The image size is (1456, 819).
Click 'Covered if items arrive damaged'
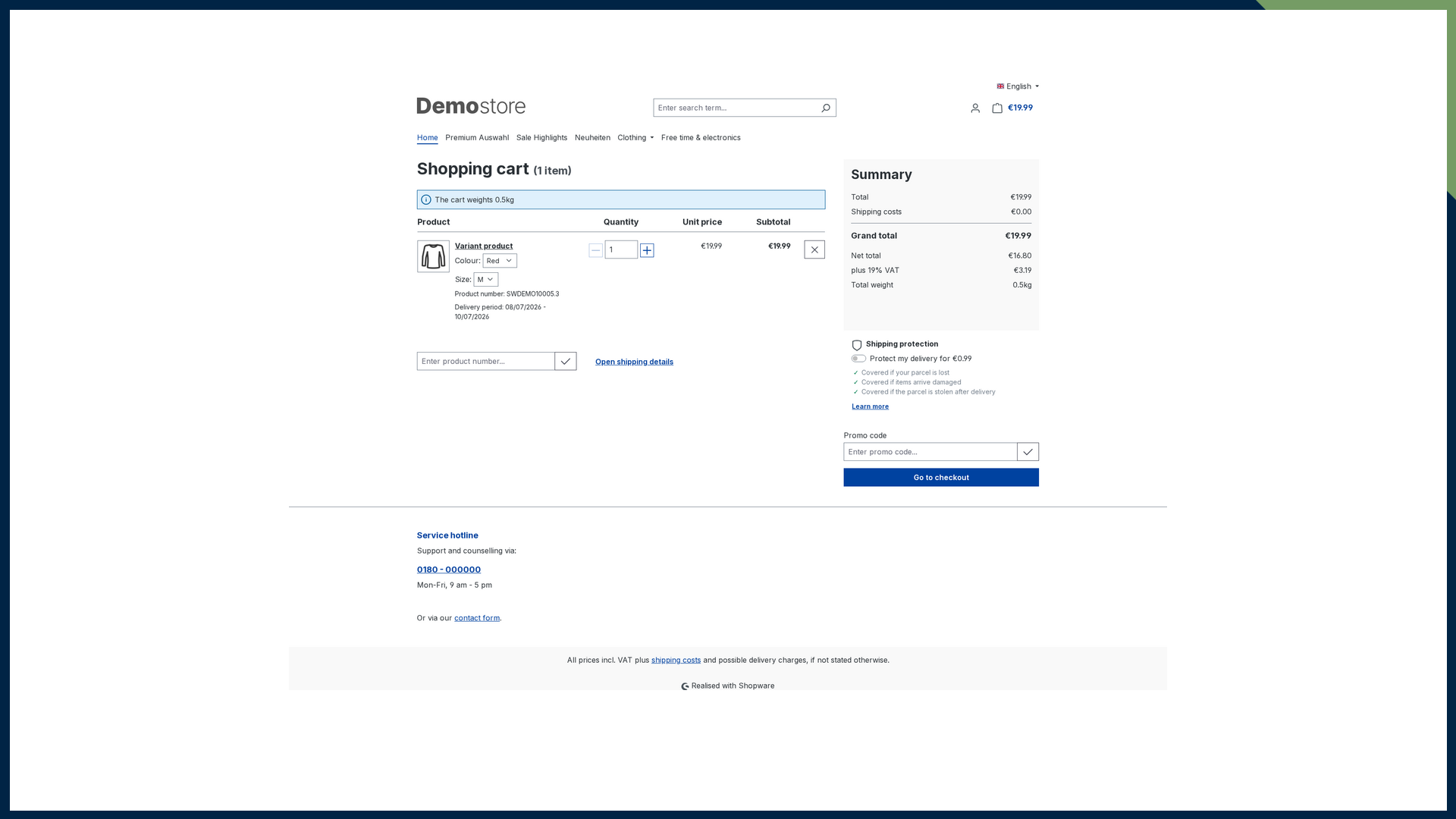tap(911, 383)
